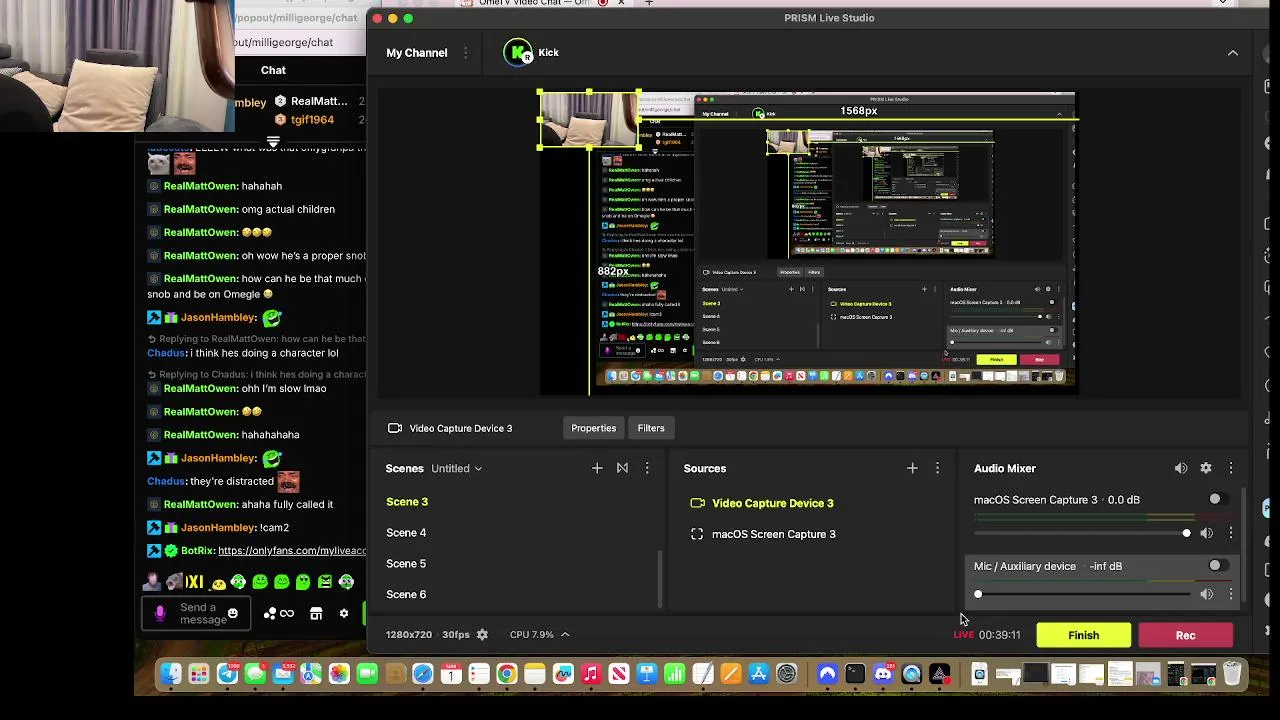Click 1280x720 resolution text
Screen dimensions: 1280x720
pyautogui.click(x=409, y=635)
